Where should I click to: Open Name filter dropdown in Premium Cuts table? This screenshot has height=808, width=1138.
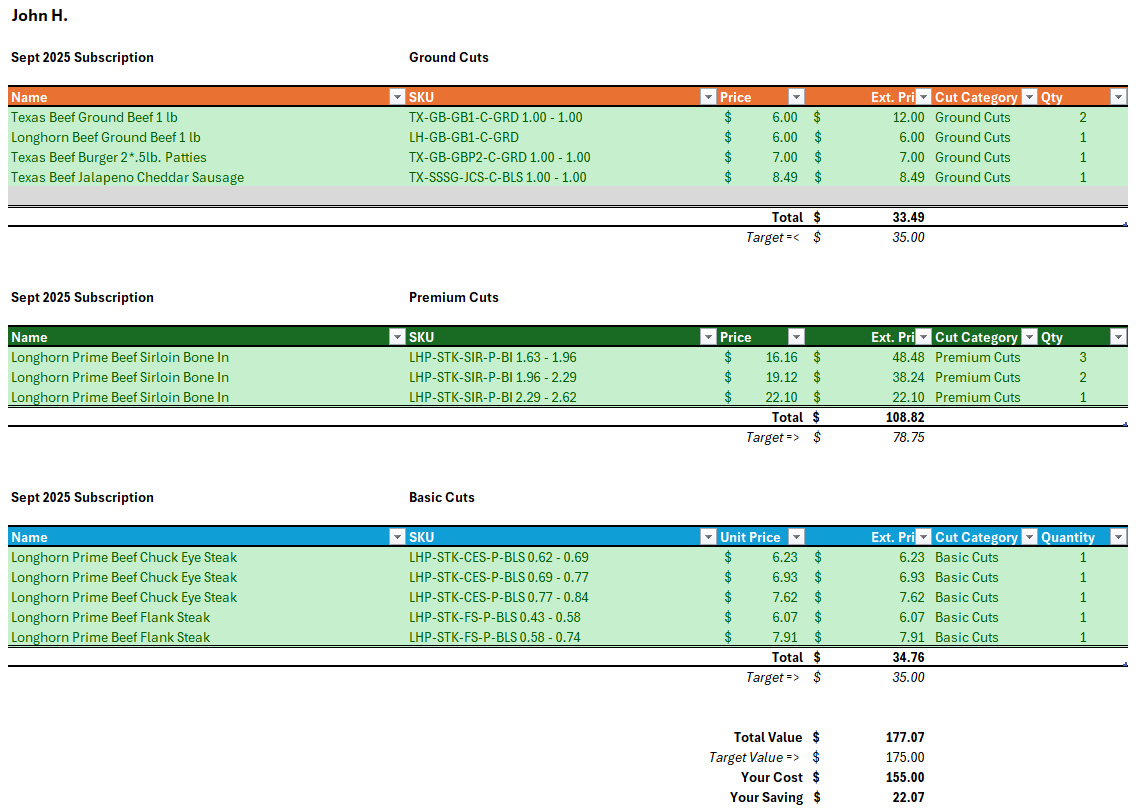click(x=396, y=337)
